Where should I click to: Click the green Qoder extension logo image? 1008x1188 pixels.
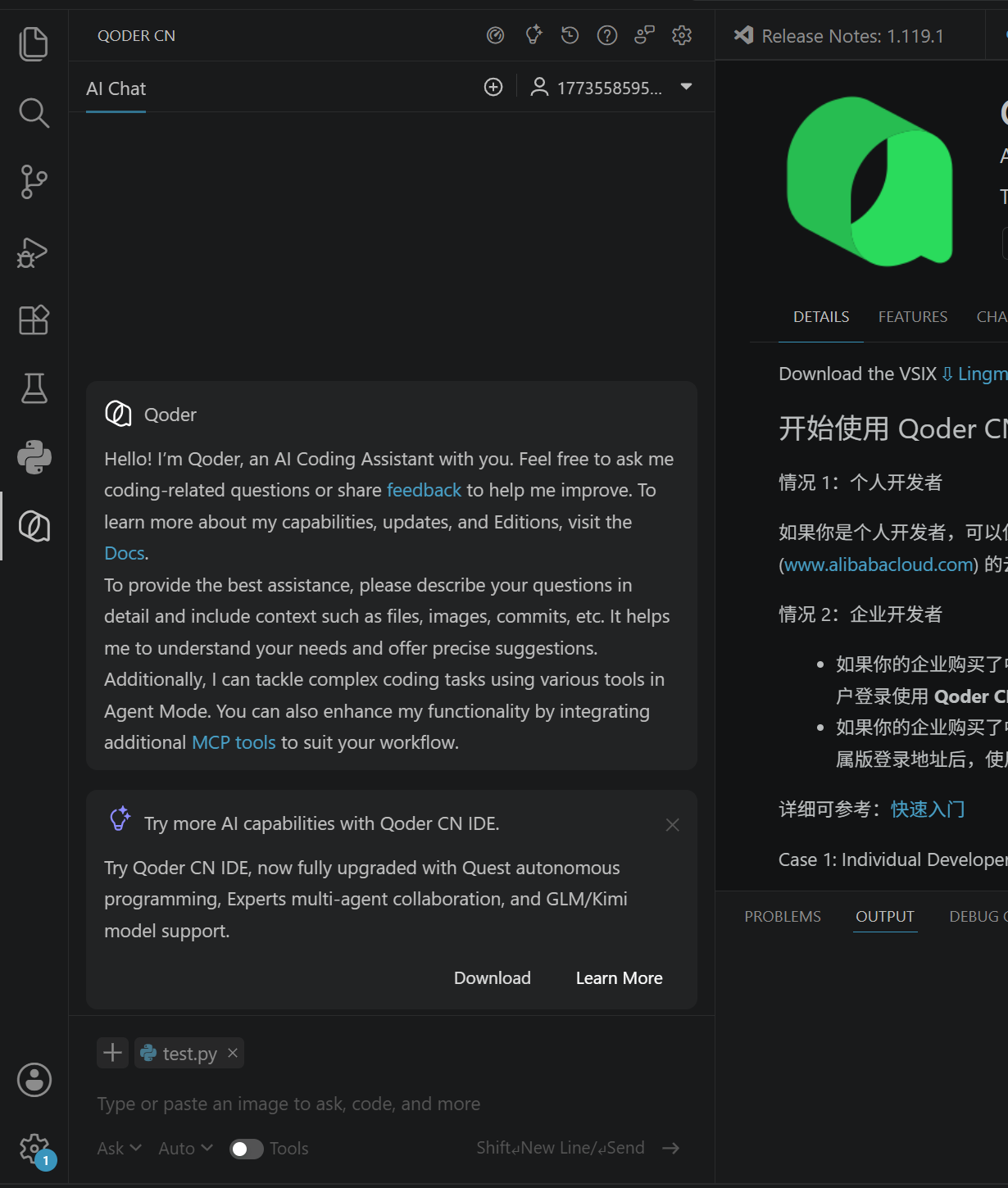pyautogui.click(x=870, y=182)
